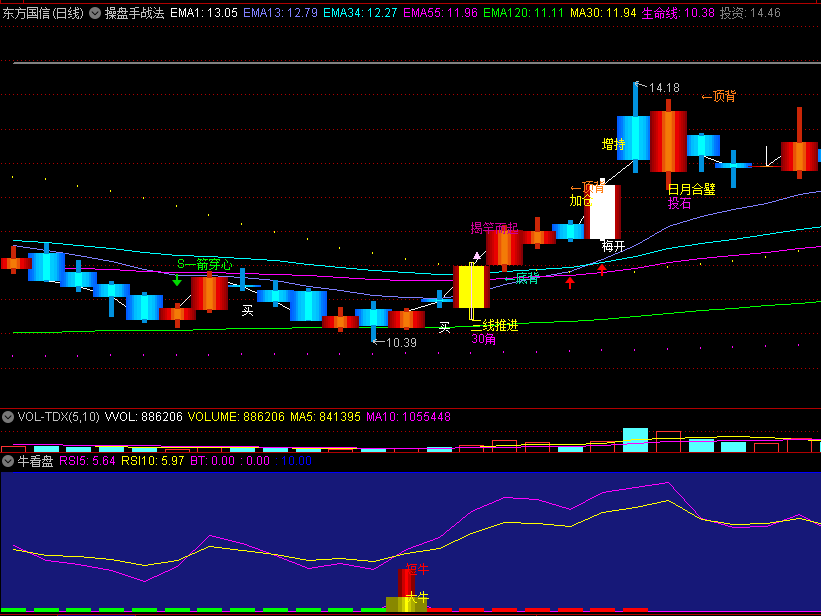The image size is (821, 616).
Task: Select the 三线推进 pattern label
Action: pos(495,326)
